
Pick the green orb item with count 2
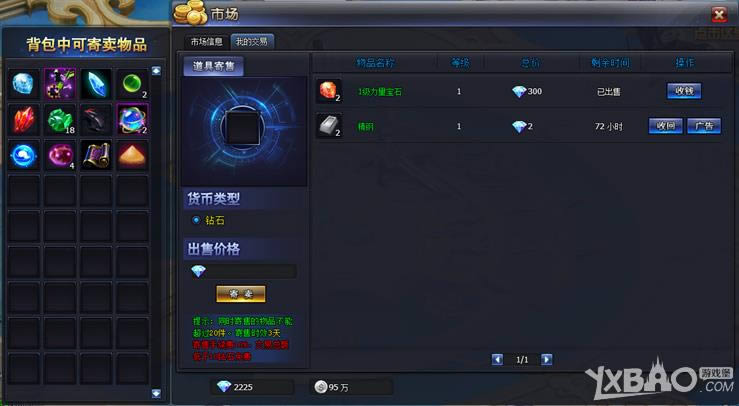[132, 84]
